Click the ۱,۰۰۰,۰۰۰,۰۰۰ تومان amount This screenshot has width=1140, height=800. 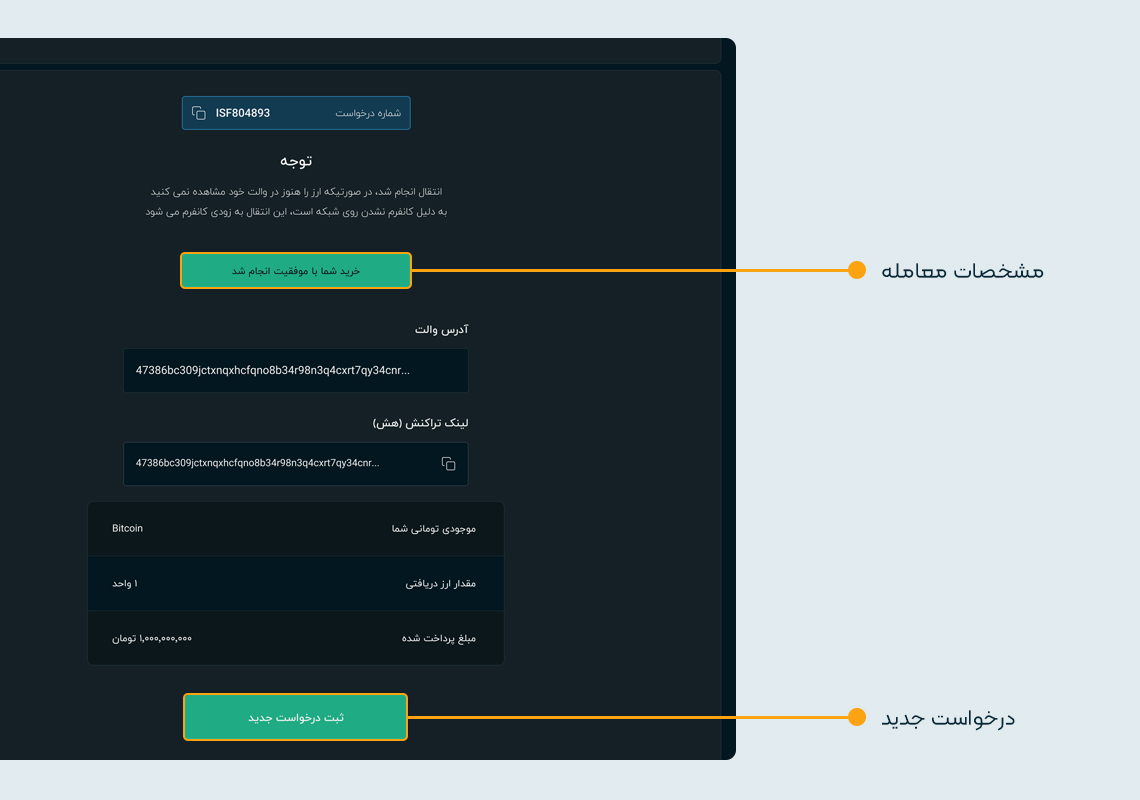pos(152,639)
